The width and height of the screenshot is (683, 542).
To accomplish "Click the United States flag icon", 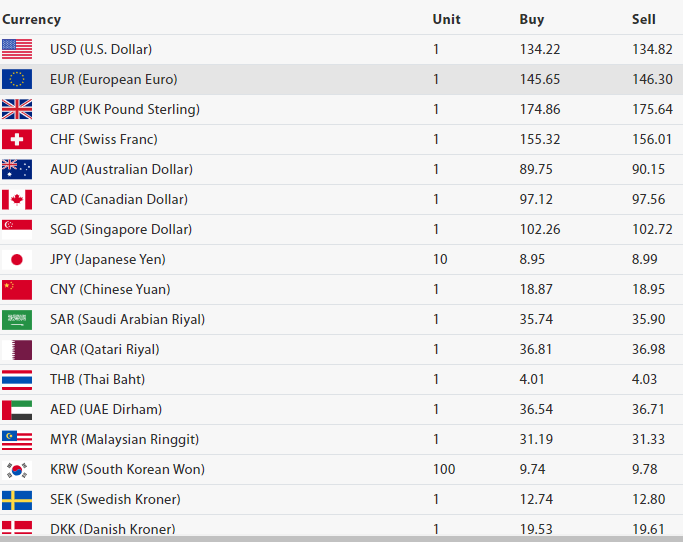I will pos(17,49).
